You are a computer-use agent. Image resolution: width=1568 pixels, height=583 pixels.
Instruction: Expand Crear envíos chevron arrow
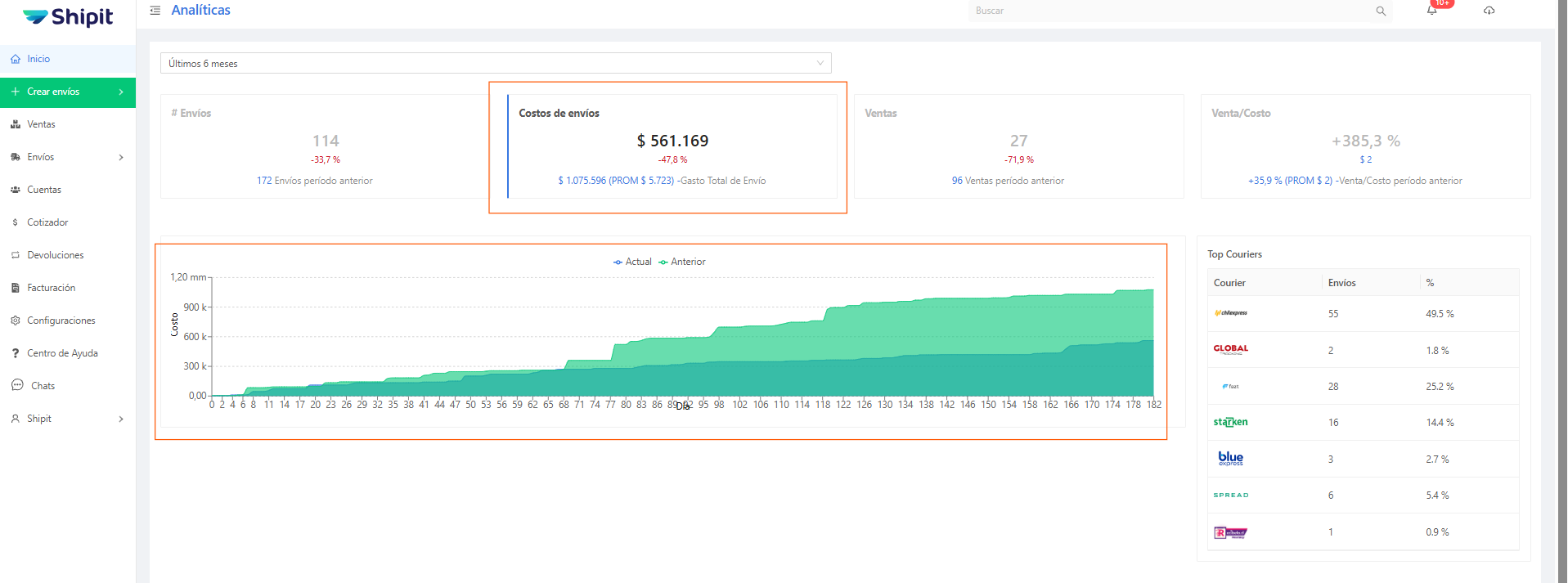[121, 92]
